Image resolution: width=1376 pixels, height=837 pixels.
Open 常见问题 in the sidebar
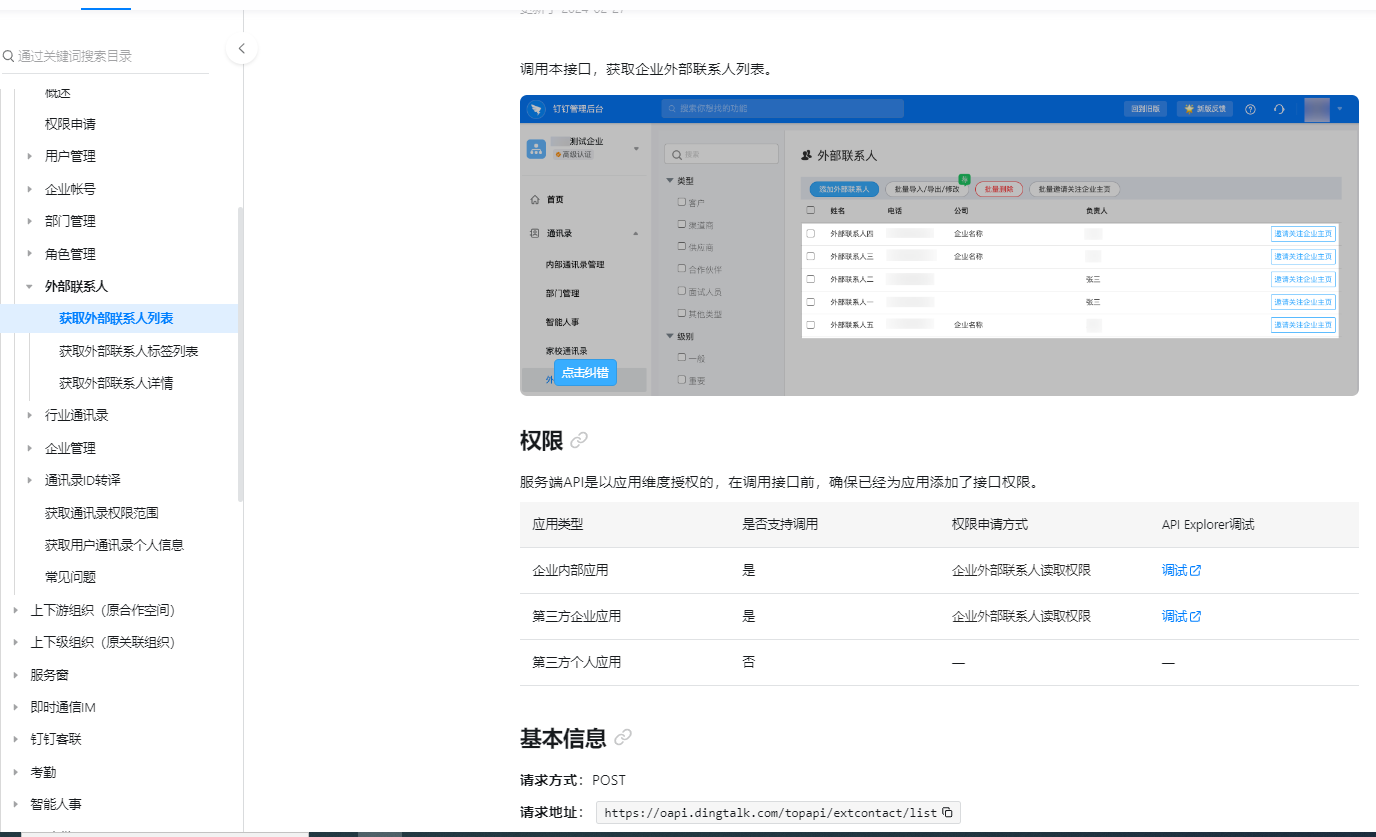pyautogui.click(x=70, y=577)
